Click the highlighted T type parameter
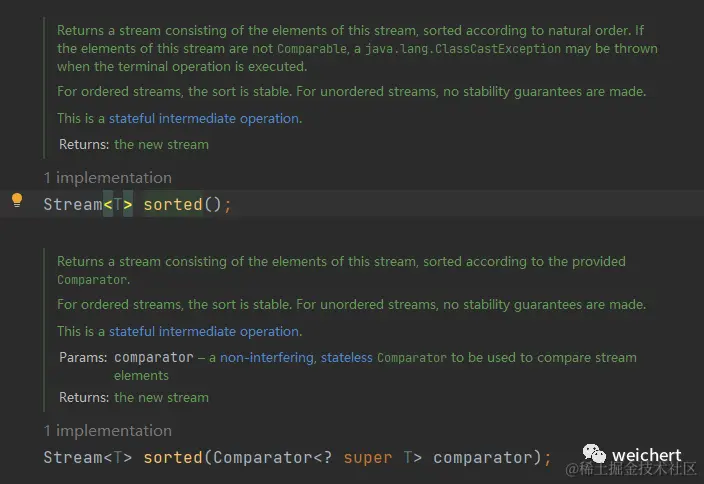Screen dimensions: 704x484 point(118,205)
